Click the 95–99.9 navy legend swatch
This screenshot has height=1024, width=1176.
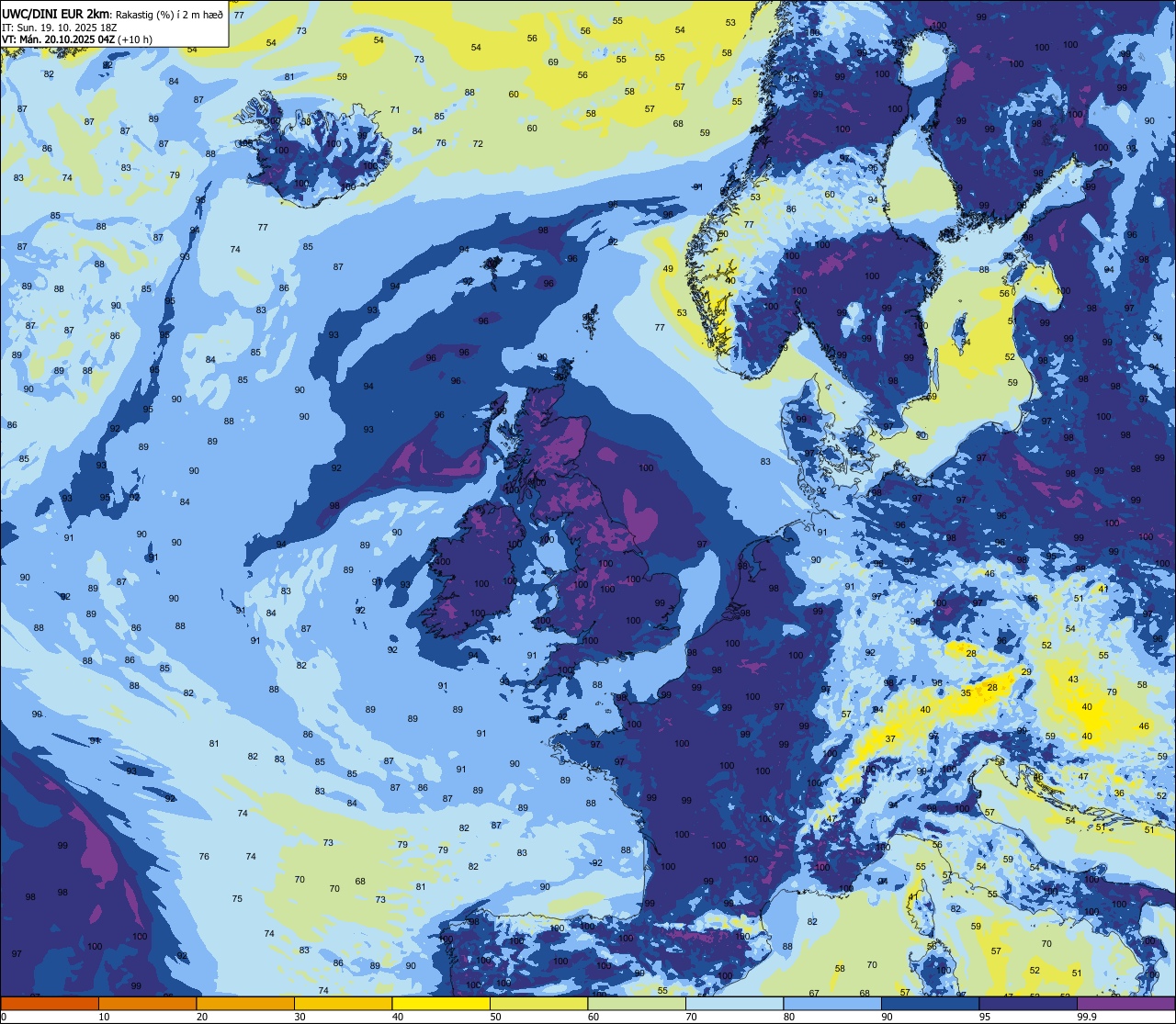pyautogui.click(x=1028, y=1004)
